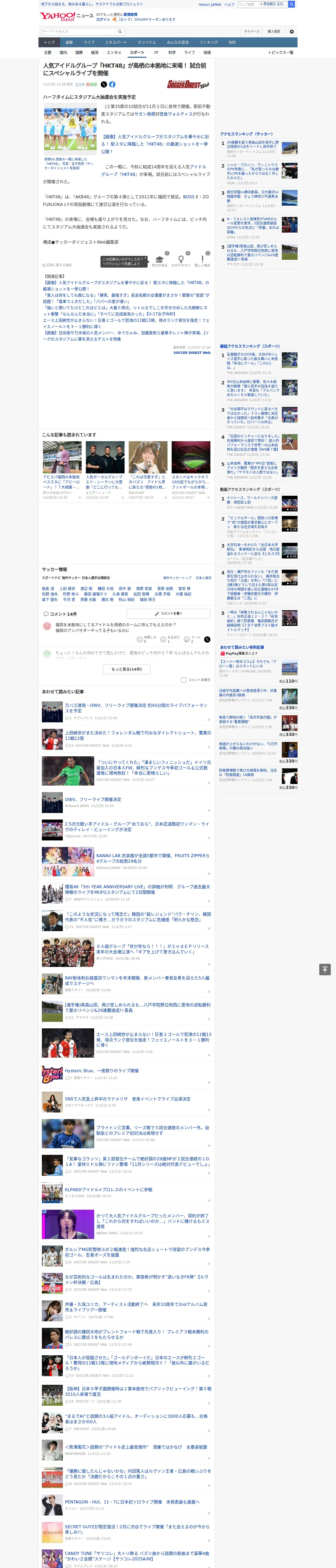Open the IT category tab
Screen dimensions: 336x1568
coord(156,53)
